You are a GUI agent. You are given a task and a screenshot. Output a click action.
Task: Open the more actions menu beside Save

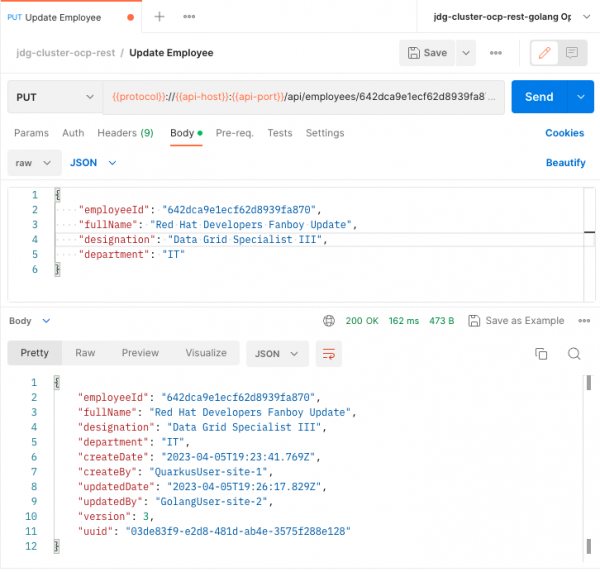tap(496, 53)
